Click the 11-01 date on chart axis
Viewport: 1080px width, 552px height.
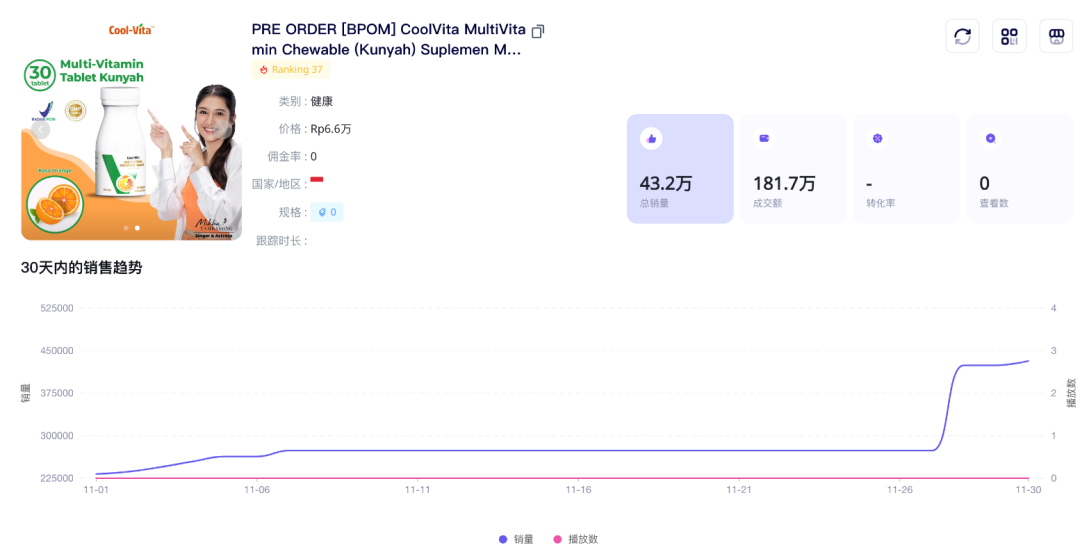pyautogui.click(x=96, y=490)
